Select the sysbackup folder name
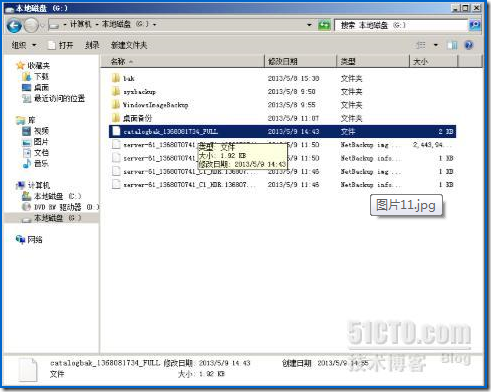Image resolution: width=491 pixels, height=392 pixels. 139,92
